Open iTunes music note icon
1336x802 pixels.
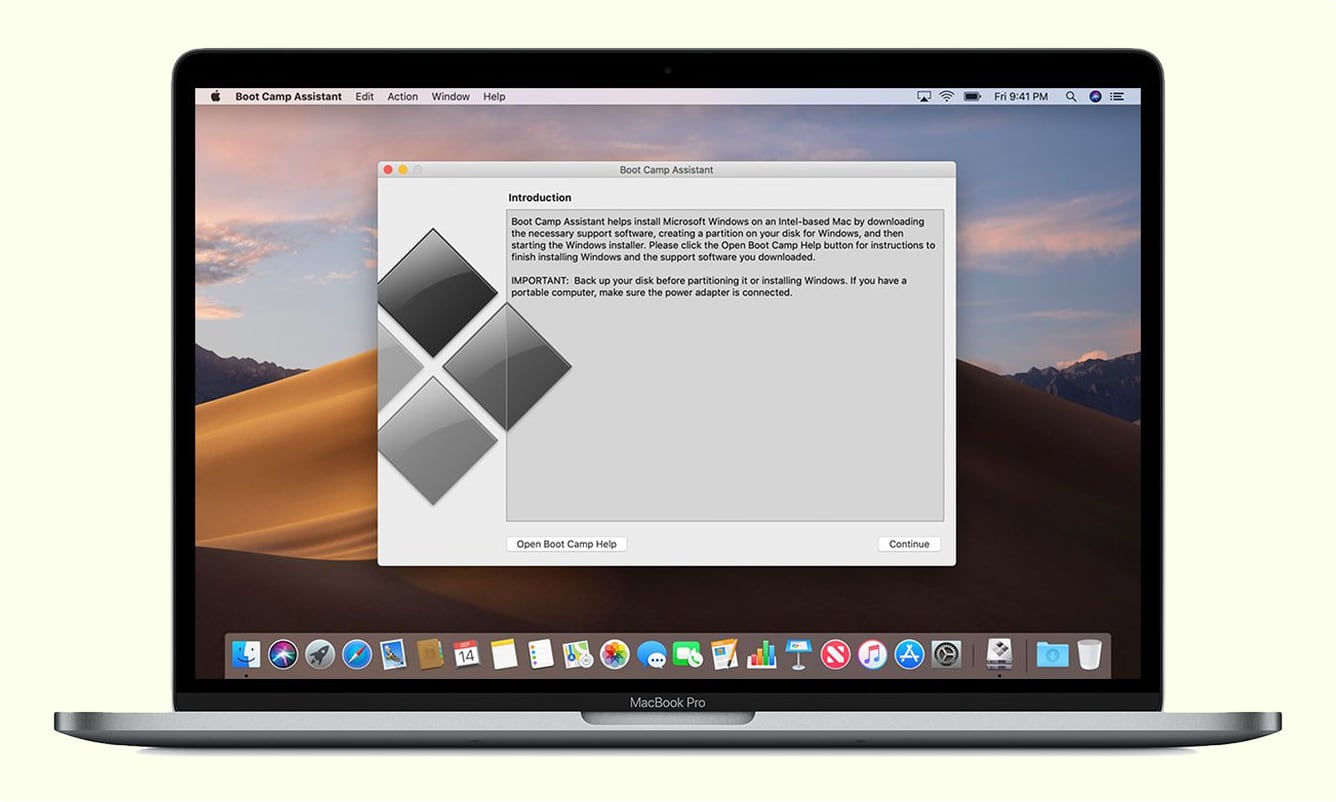872,655
